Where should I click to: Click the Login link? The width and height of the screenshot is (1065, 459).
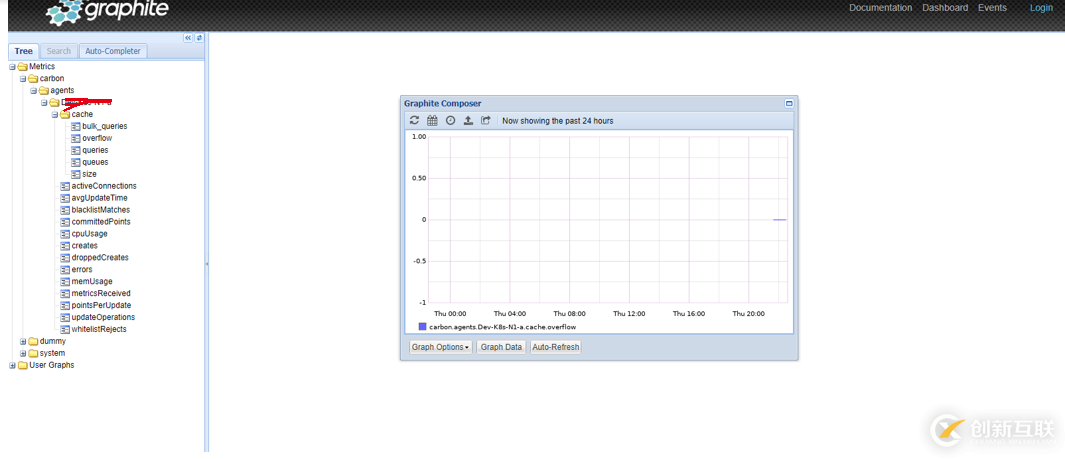click(1041, 8)
